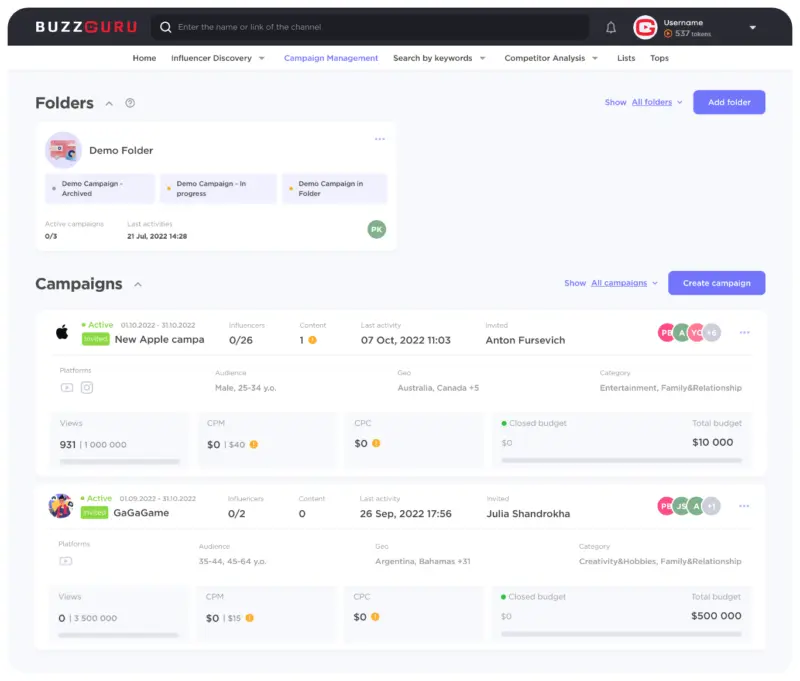Expand the Username account dropdown arrow
This screenshot has width=800, height=681.
tap(752, 28)
